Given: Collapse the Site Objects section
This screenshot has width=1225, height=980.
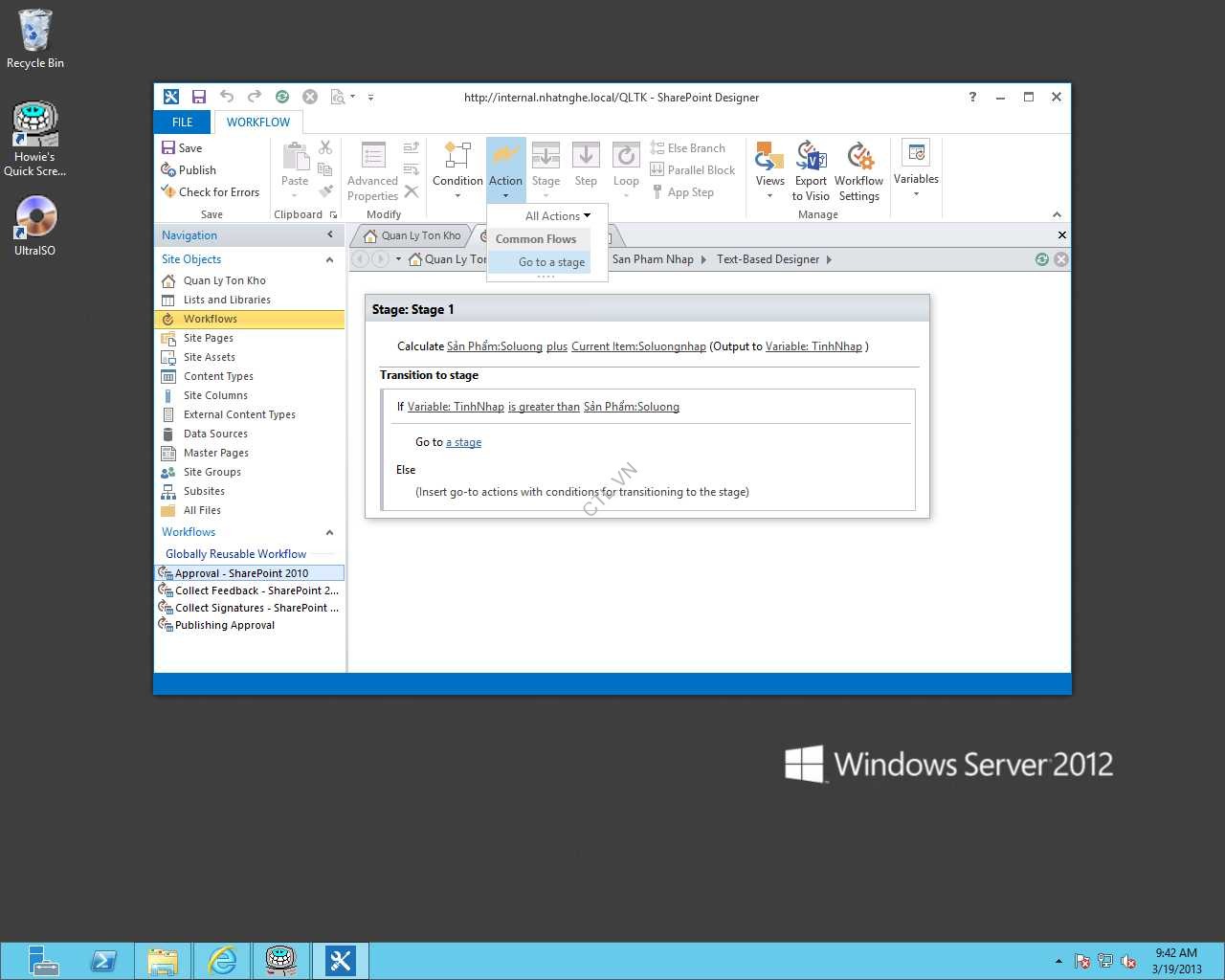Looking at the screenshot, I should 329,259.
